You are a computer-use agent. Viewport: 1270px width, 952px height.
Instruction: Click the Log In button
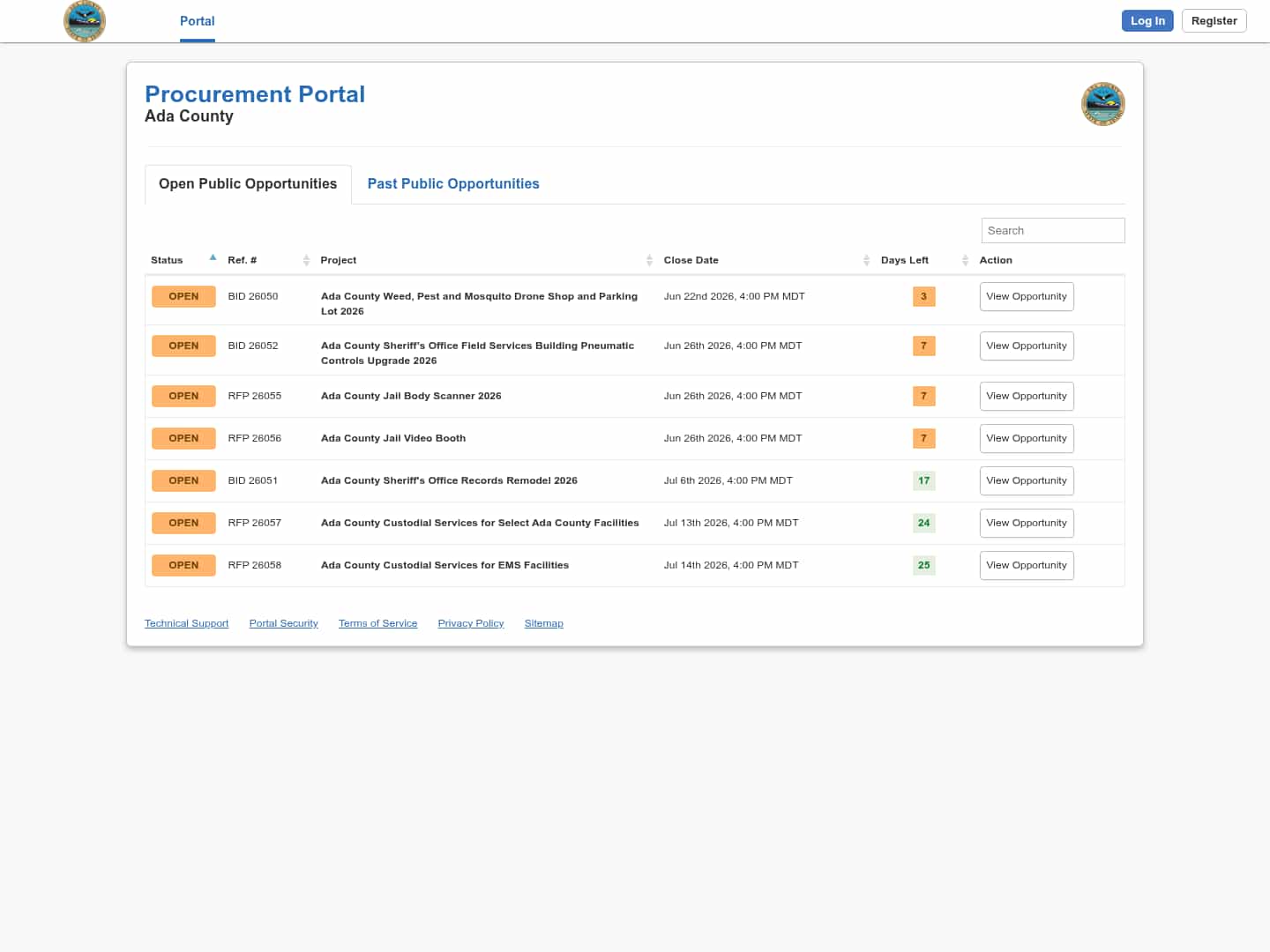click(1147, 21)
